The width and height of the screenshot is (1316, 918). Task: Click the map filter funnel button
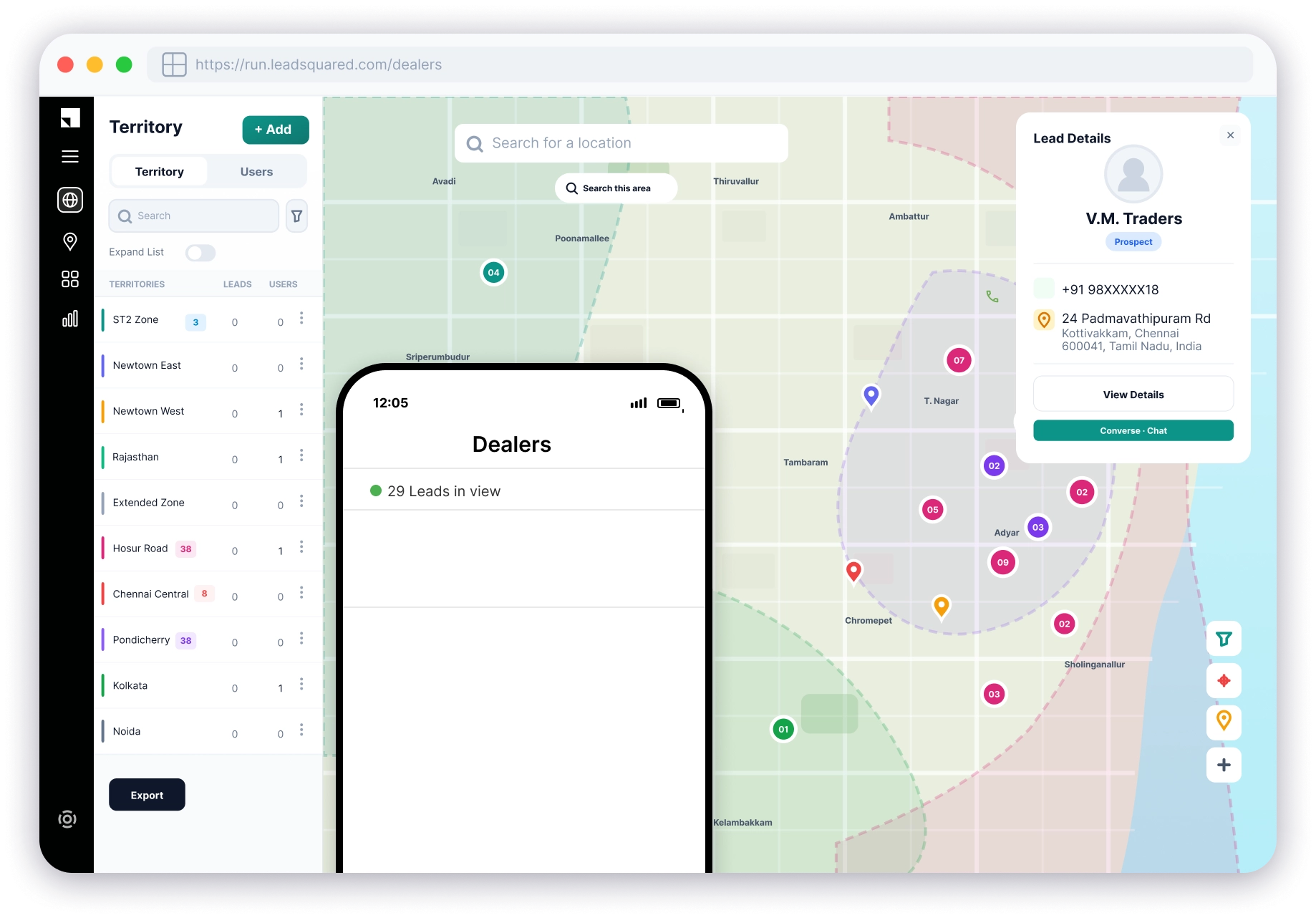(1224, 639)
